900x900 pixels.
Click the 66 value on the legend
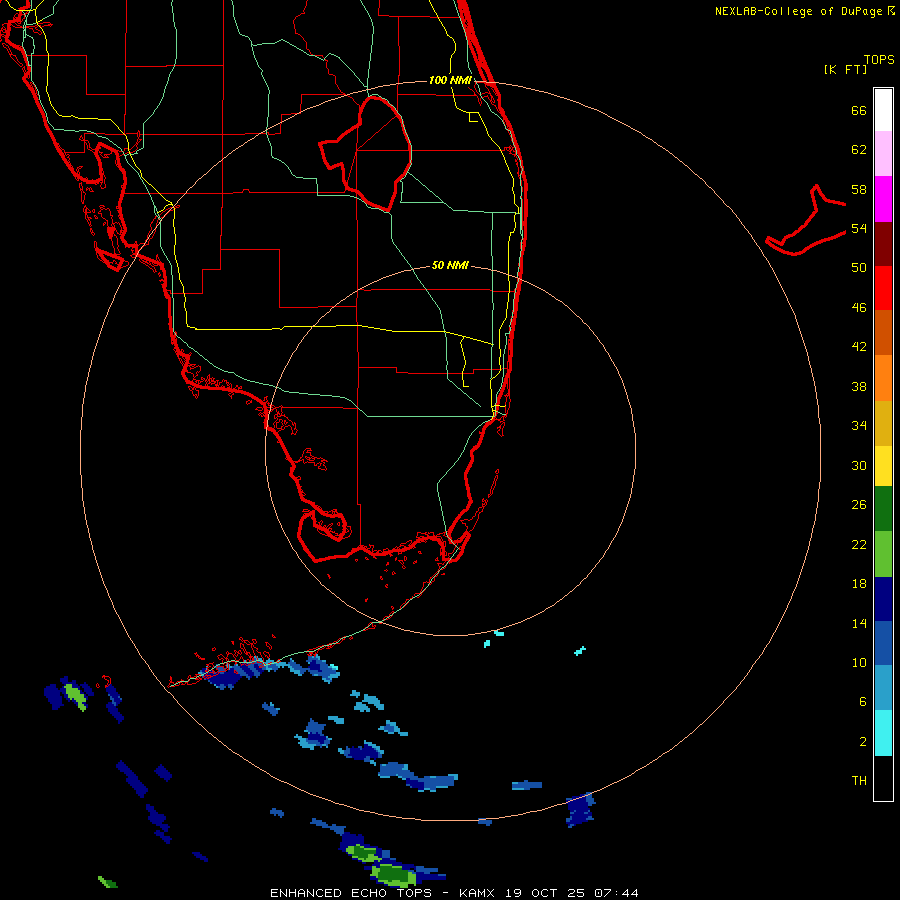[859, 111]
